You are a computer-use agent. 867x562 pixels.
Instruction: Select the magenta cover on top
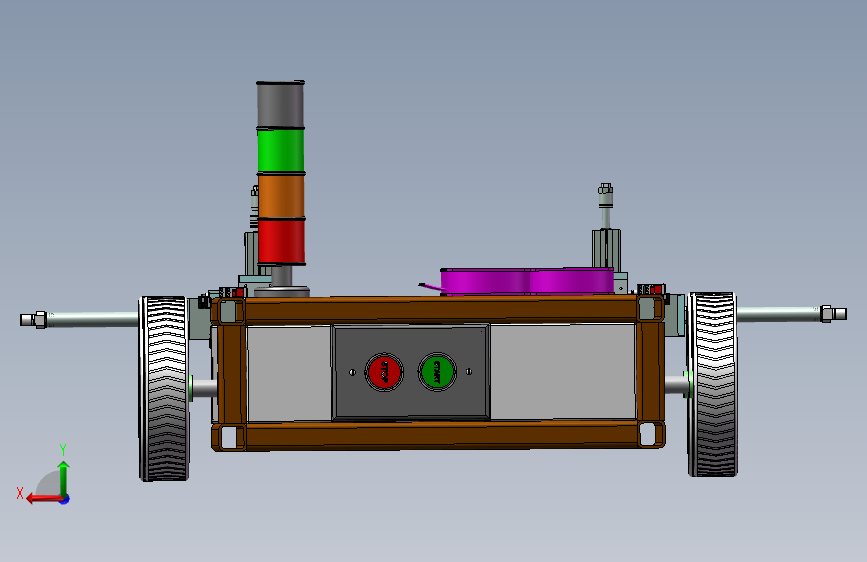tap(527, 281)
